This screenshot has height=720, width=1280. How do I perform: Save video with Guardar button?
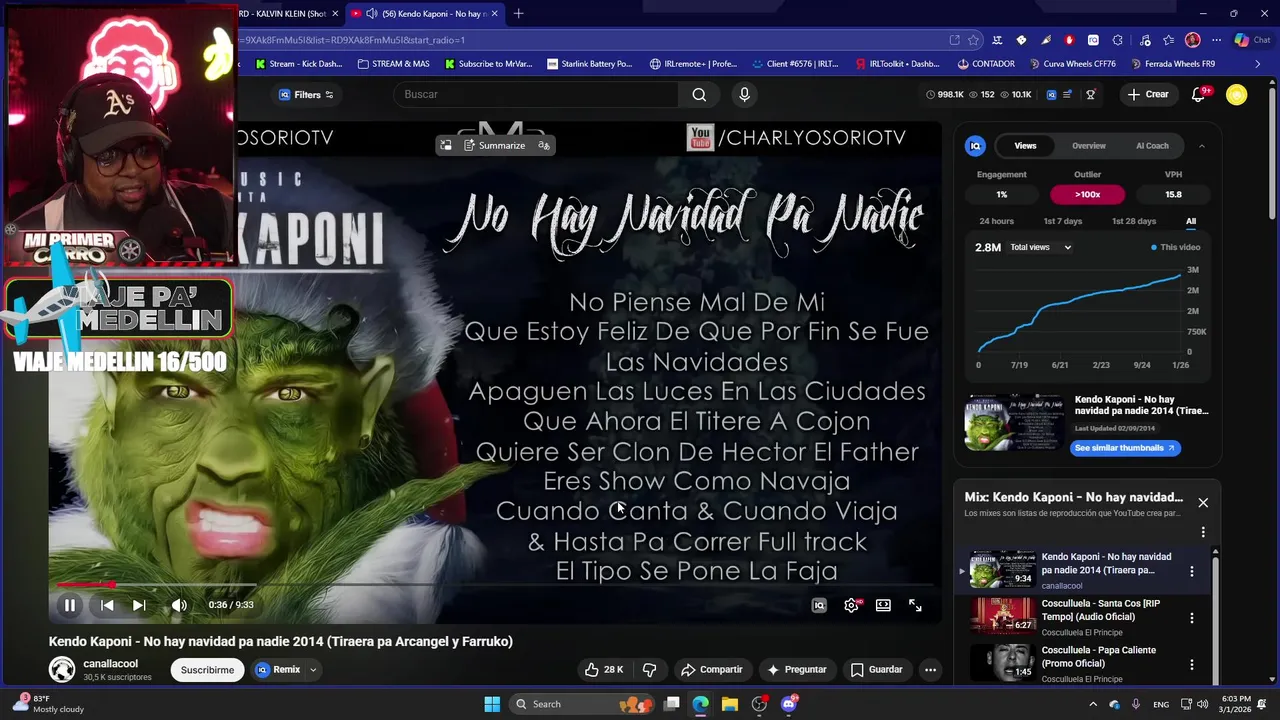pyautogui.click(x=876, y=670)
